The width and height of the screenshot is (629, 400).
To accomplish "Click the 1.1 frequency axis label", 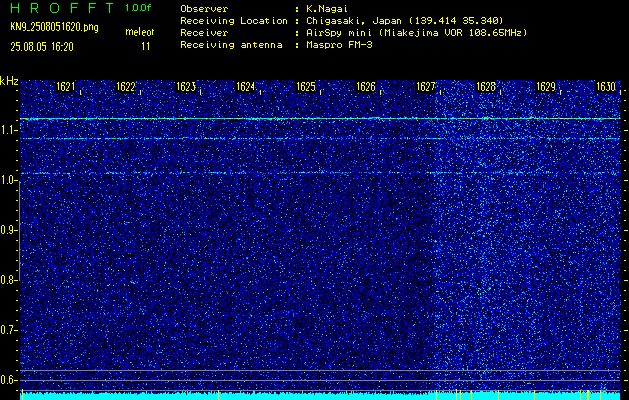I will click(8, 130).
